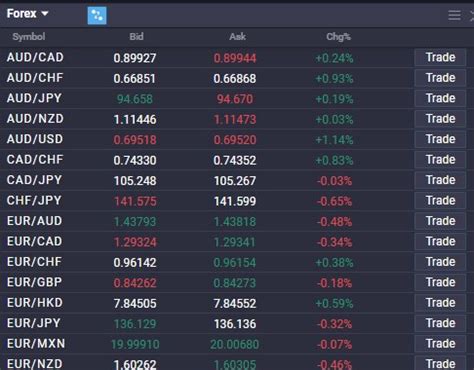
Task: Click Trade button for AUD/CAD
Action: [x=440, y=58]
